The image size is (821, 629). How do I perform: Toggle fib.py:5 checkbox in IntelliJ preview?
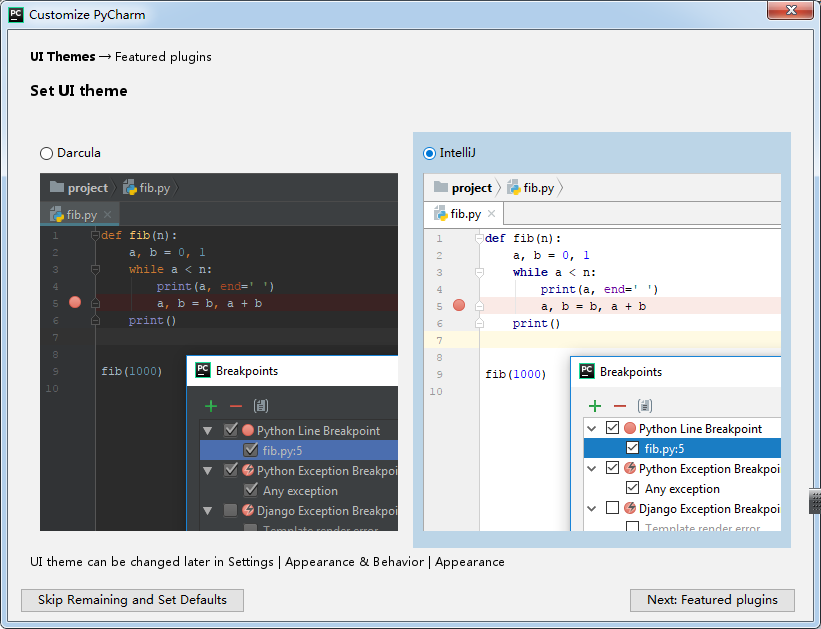tap(633, 448)
